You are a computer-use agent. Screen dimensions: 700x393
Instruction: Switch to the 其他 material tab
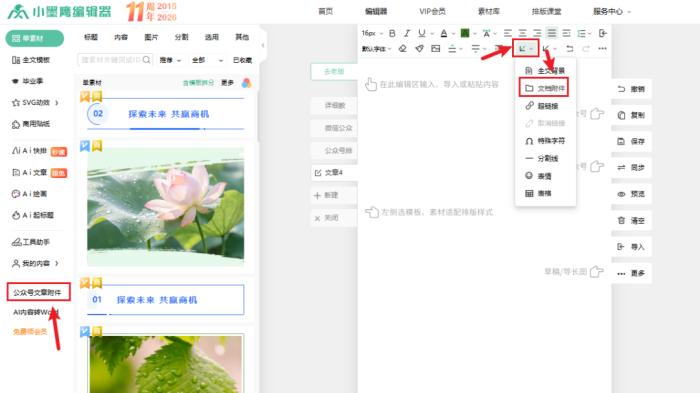[242, 37]
